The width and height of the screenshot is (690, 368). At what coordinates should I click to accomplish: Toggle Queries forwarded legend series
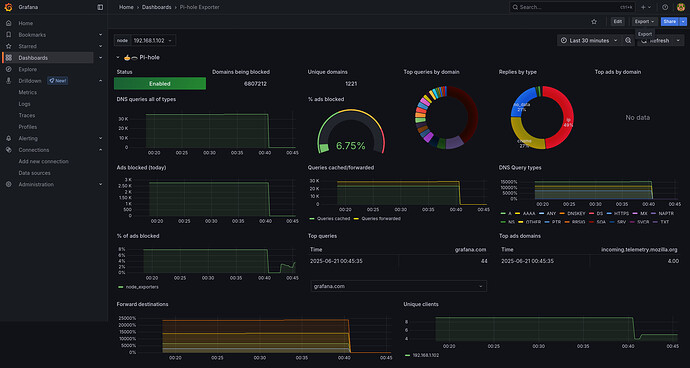(377, 218)
